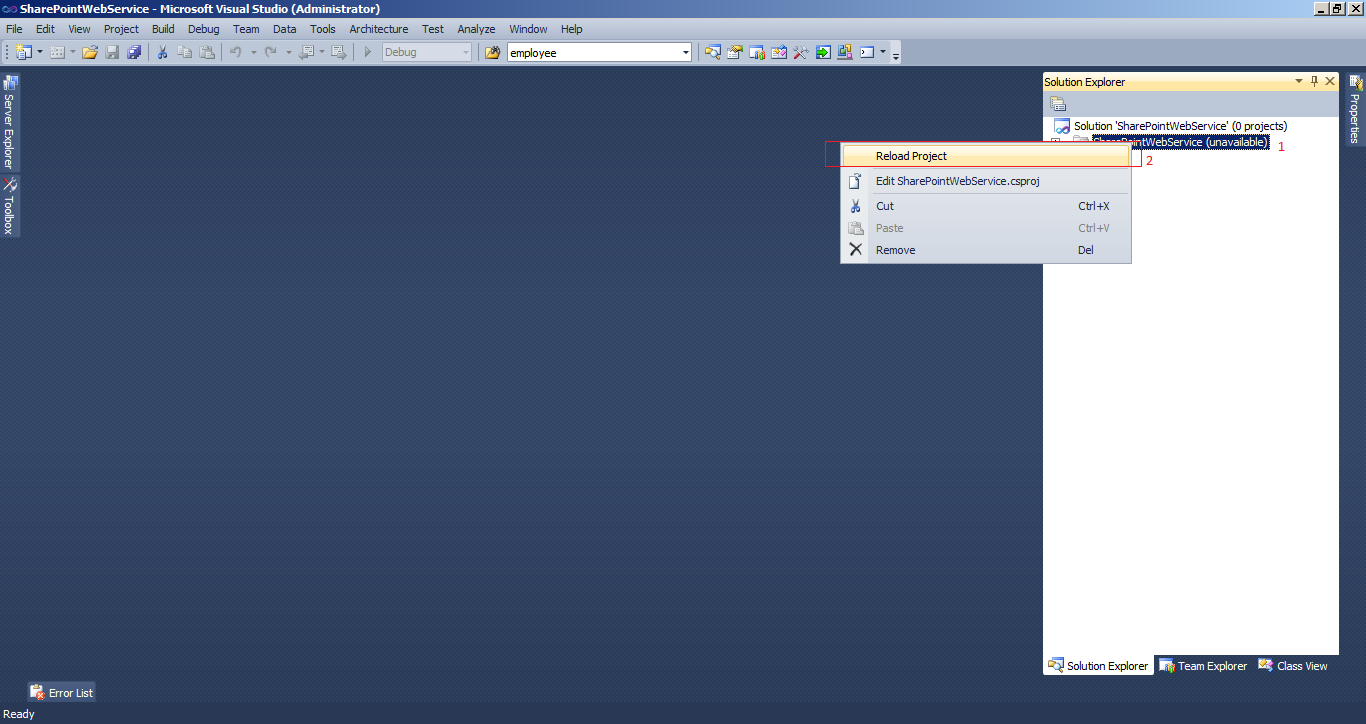Viewport: 1366px width, 724px height.
Task: Open the Test menu
Action: pos(433,29)
